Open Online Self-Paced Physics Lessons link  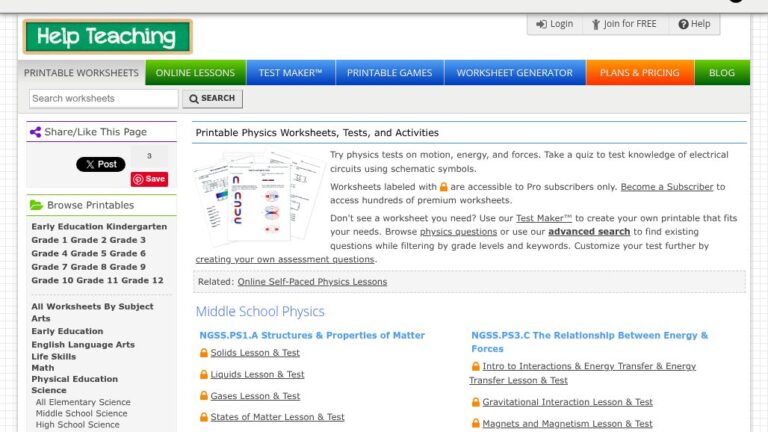312,282
